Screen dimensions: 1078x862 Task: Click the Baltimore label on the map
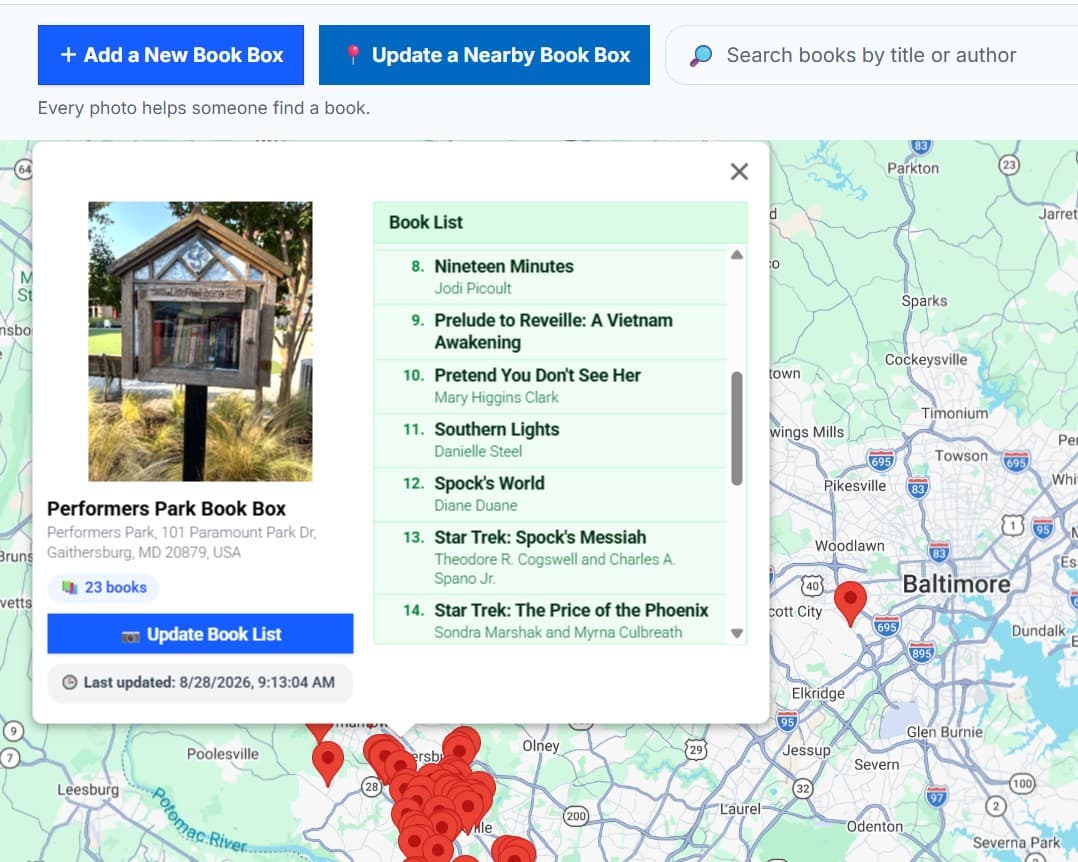pyautogui.click(x=956, y=584)
